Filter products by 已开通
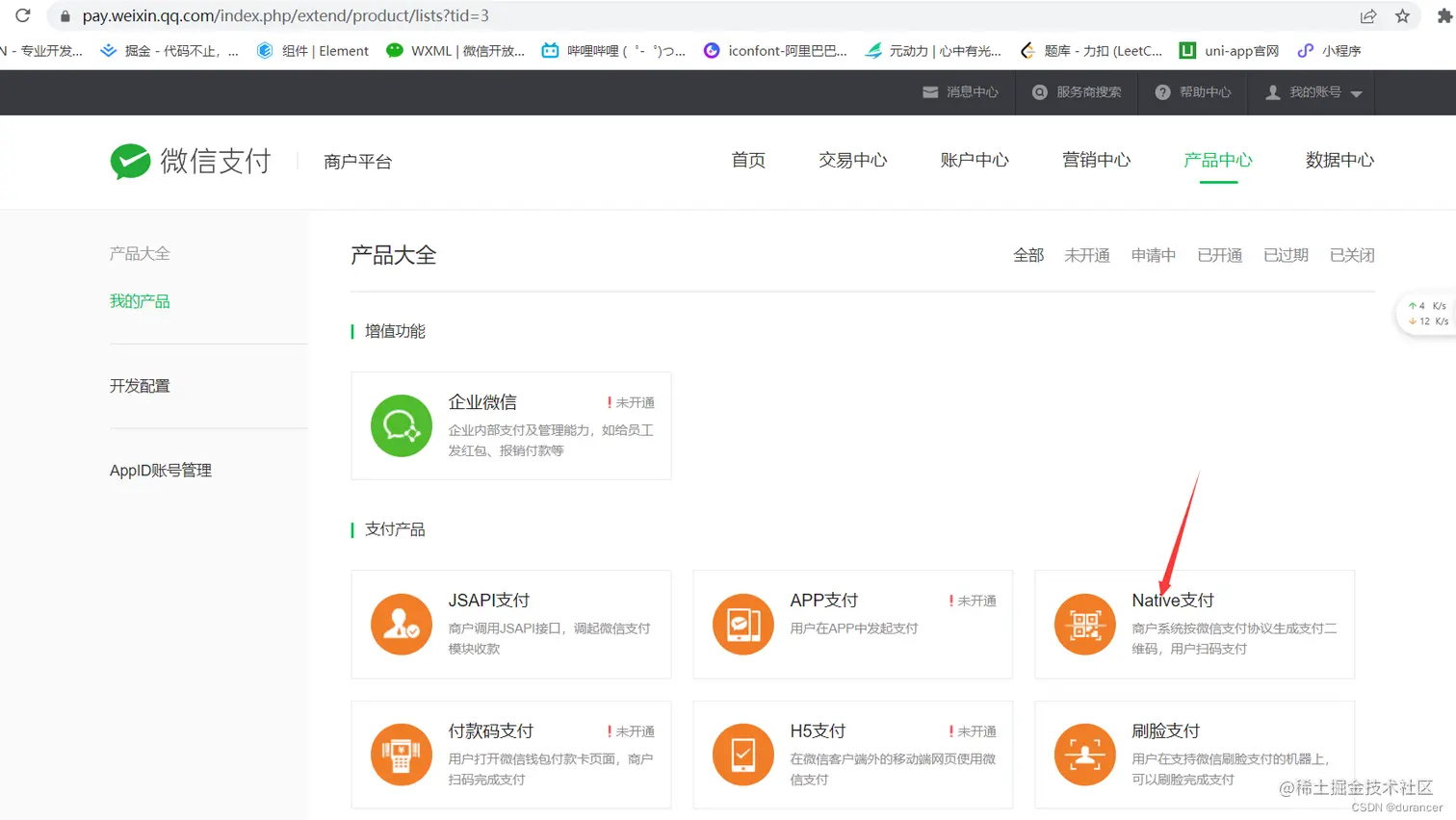Screen dimensions: 1456x820 click(1220, 255)
